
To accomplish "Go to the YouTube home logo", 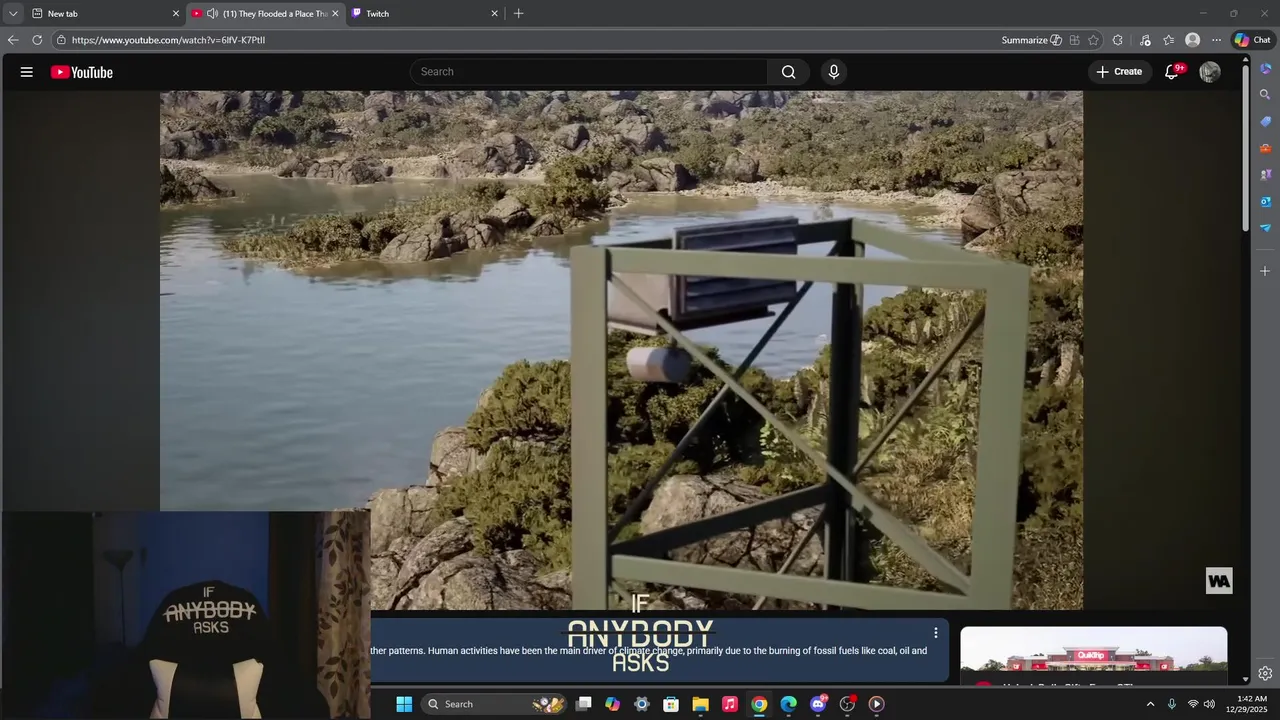I will pos(82,72).
